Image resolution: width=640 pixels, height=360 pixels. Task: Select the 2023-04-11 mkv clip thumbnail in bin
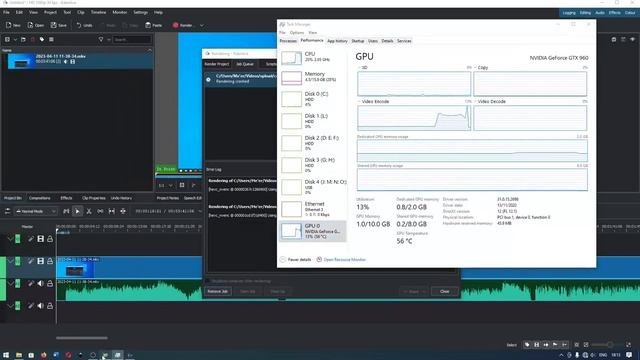coord(21,61)
